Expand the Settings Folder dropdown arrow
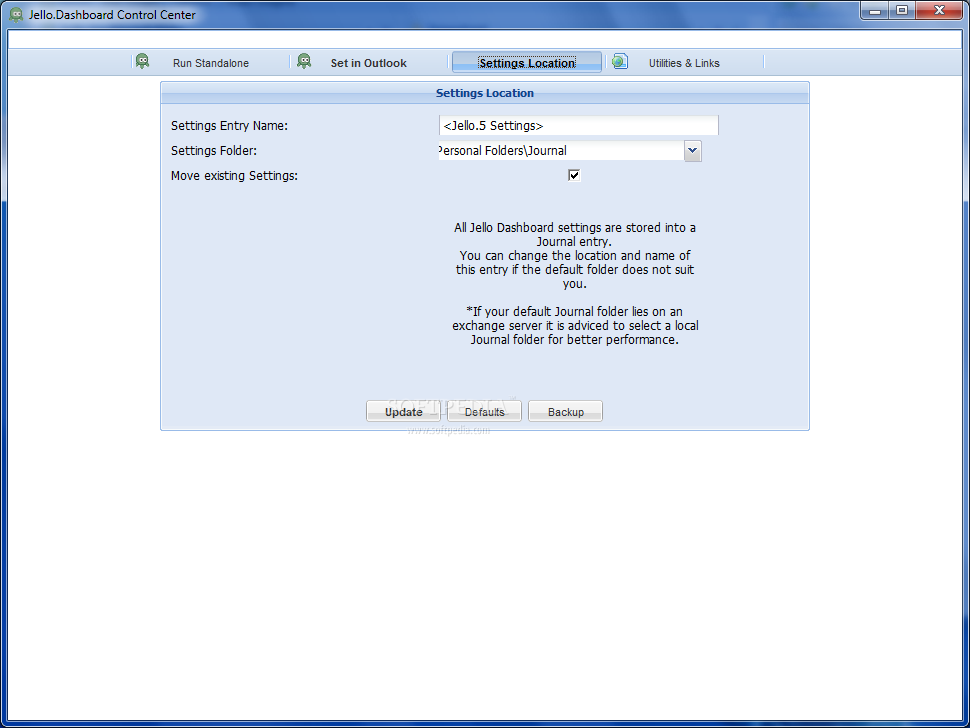Image resolution: width=970 pixels, height=728 pixels. tap(693, 151)
